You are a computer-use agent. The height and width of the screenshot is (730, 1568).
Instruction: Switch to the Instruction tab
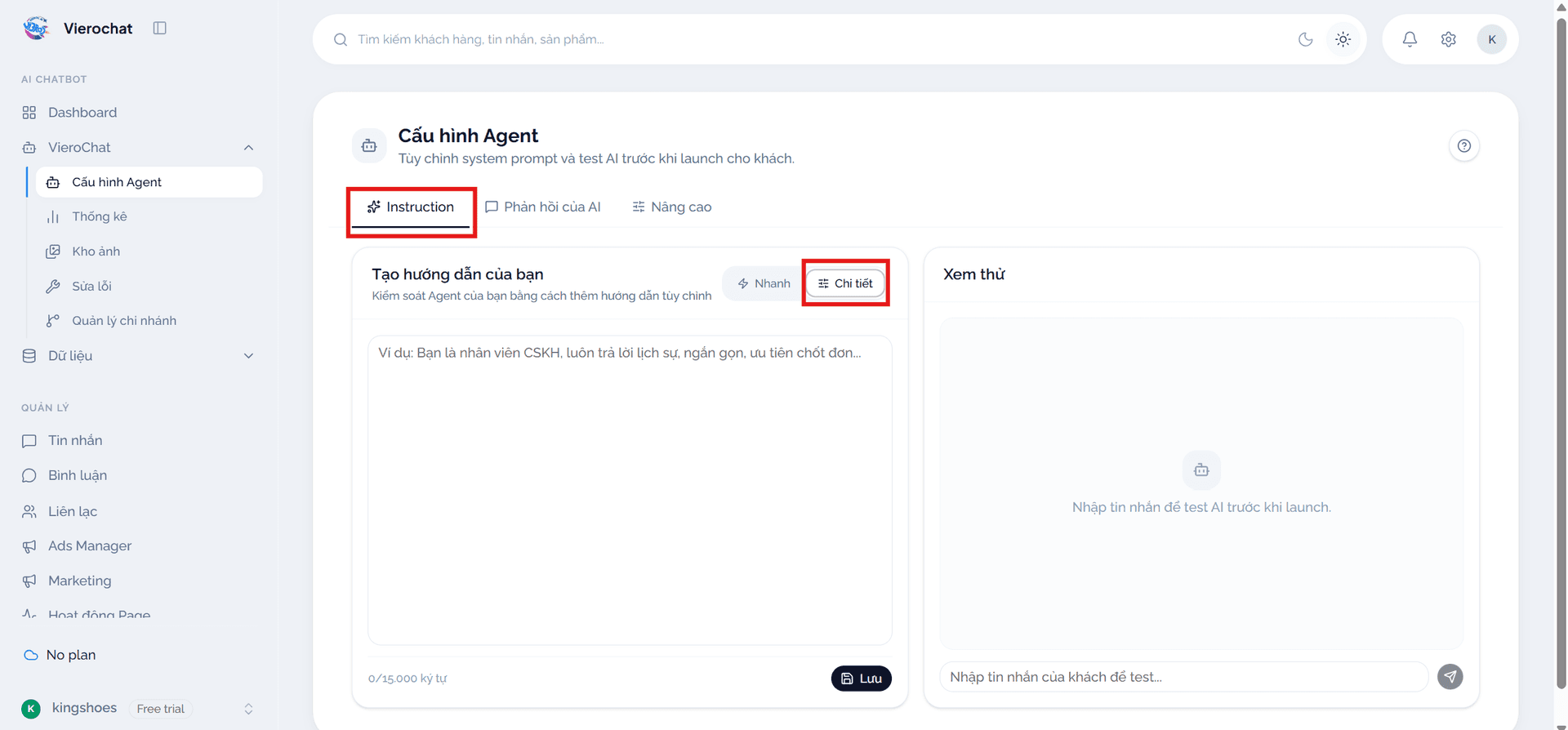coord(411,207)
